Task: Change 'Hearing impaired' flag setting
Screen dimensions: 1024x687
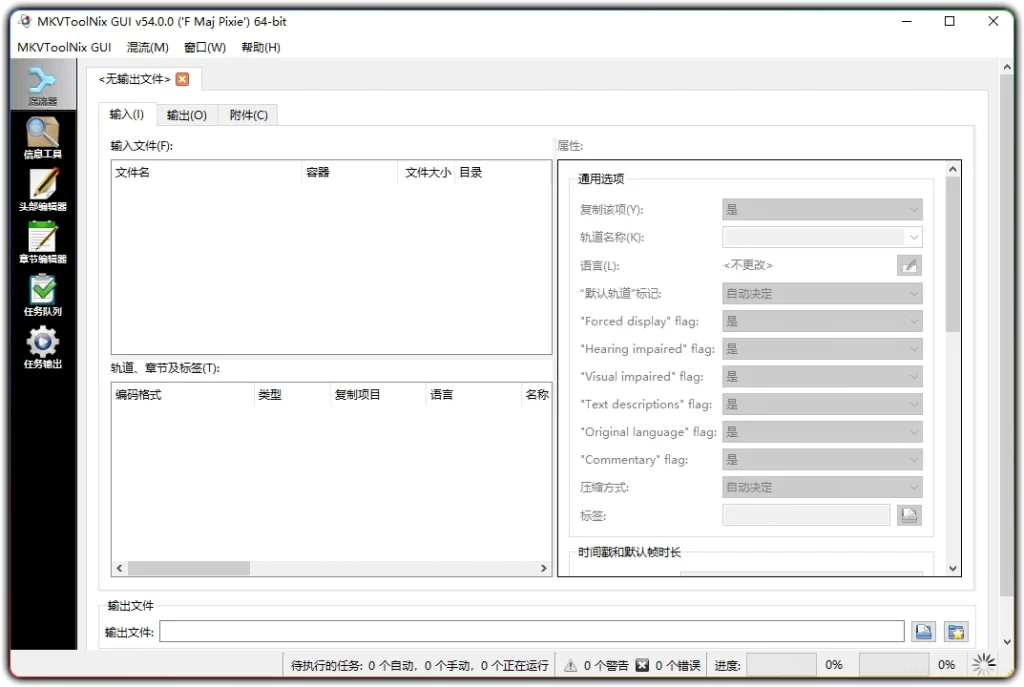Action: pyautogui.click(x=821, y=348)
